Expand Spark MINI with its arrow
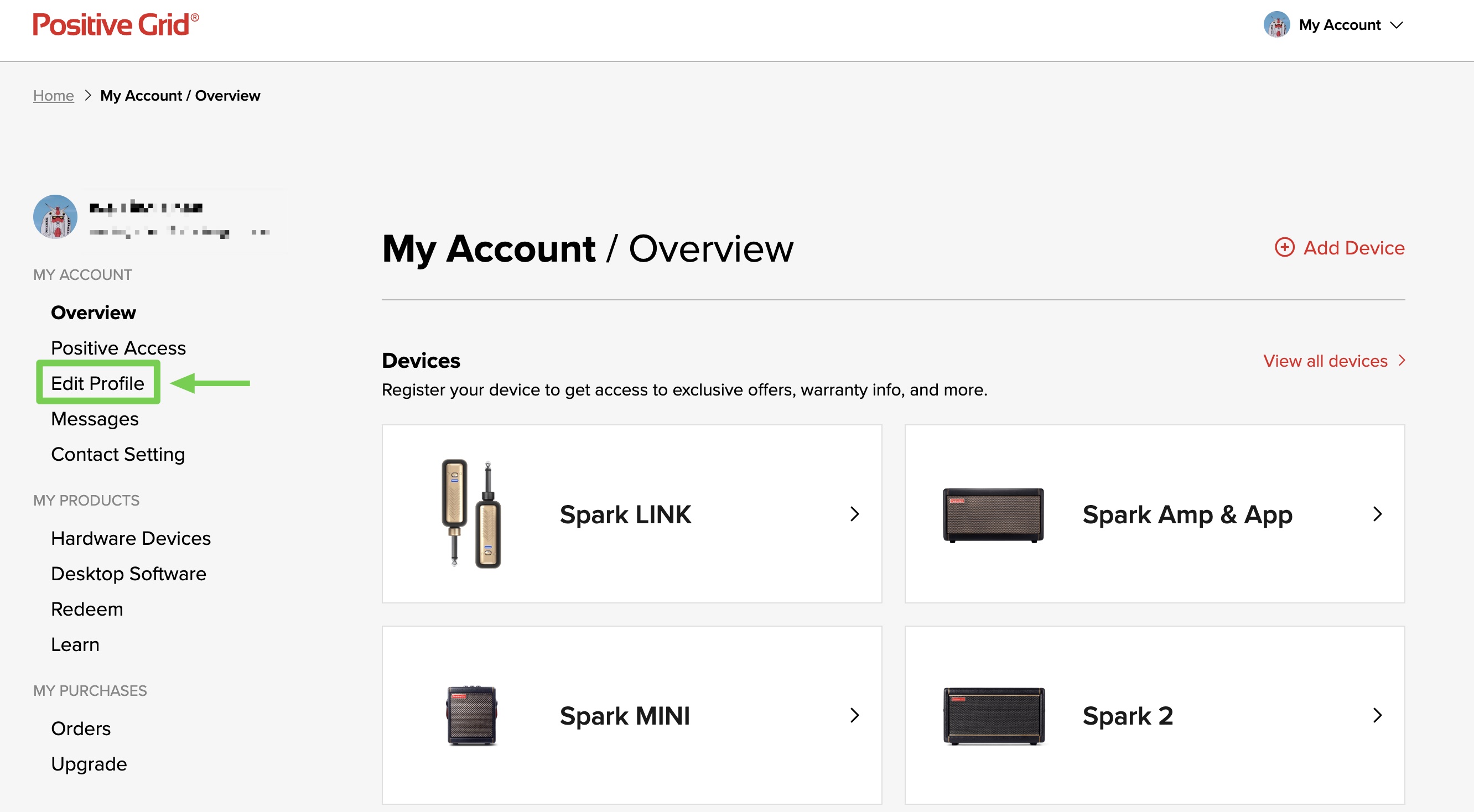Image resolution: width=1474 pixels, height=812 pixels. coord(854,715)
